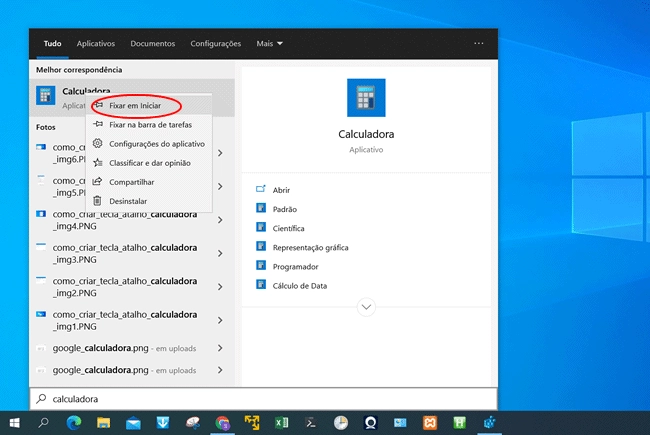Click Desinstalar in the context menu
This screenshot has height=435, width=650.
coord(131,200)
